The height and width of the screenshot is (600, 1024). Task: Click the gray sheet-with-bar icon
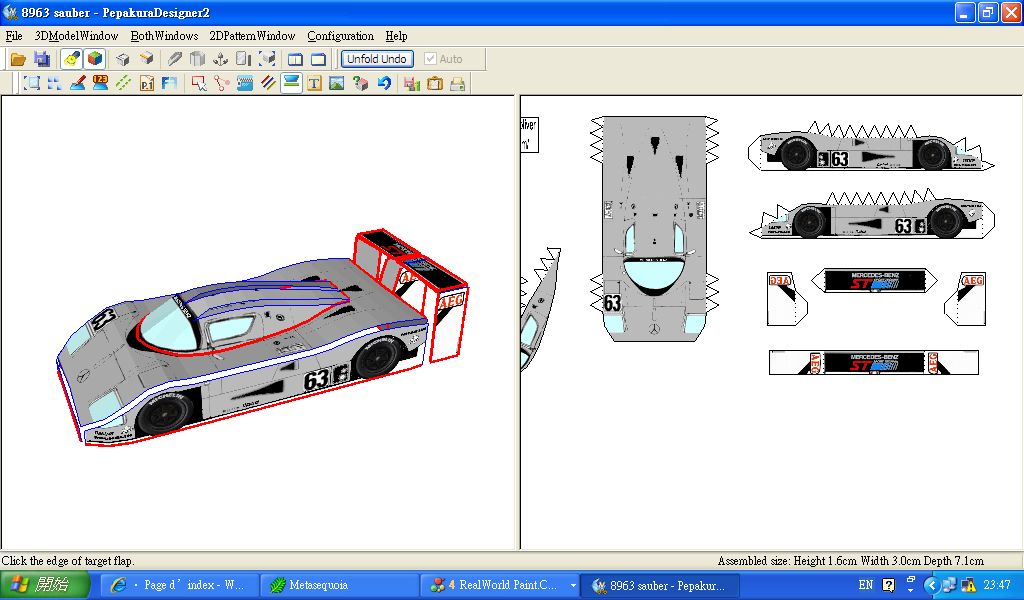coord(244,59)
